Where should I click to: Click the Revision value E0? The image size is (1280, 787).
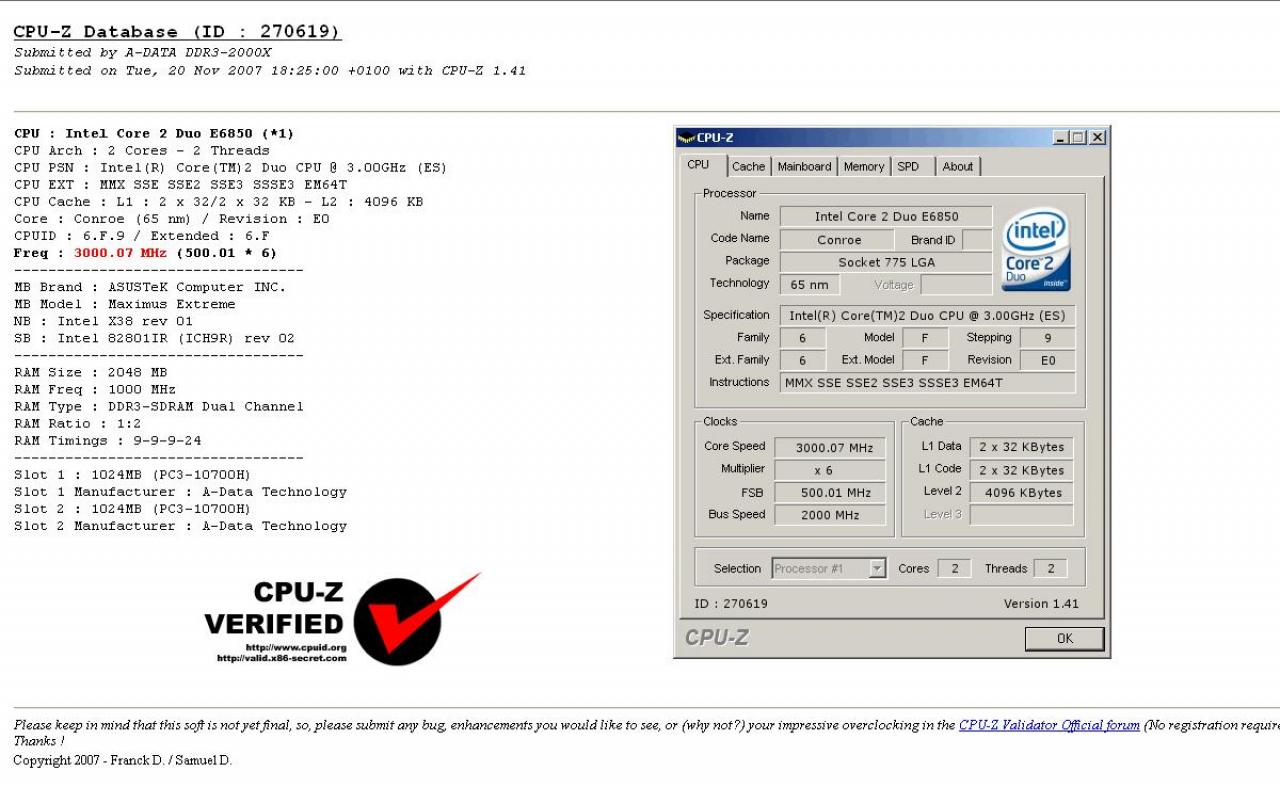[x=1048, y=361]
